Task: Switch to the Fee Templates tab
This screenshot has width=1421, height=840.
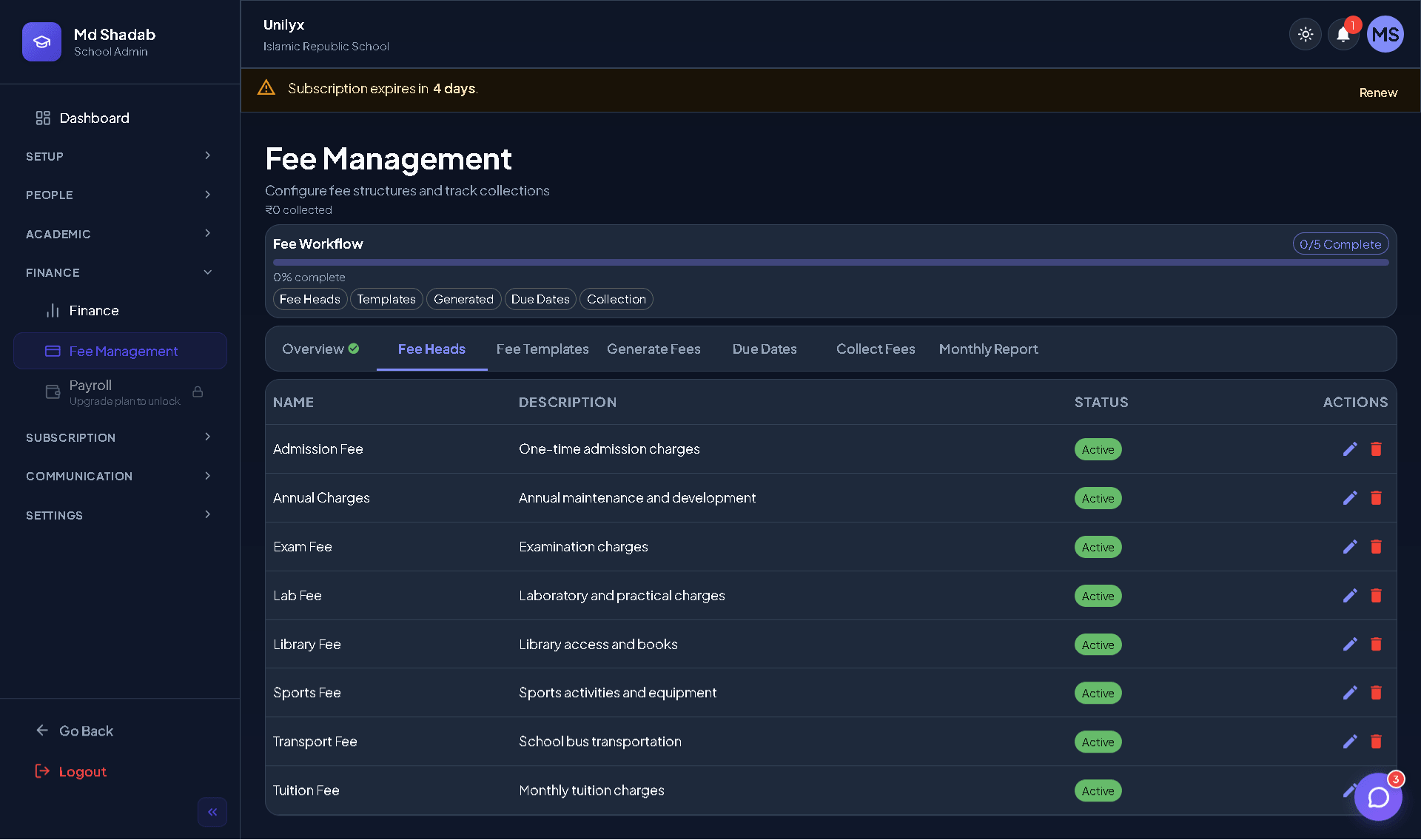Action: point(542,349)
